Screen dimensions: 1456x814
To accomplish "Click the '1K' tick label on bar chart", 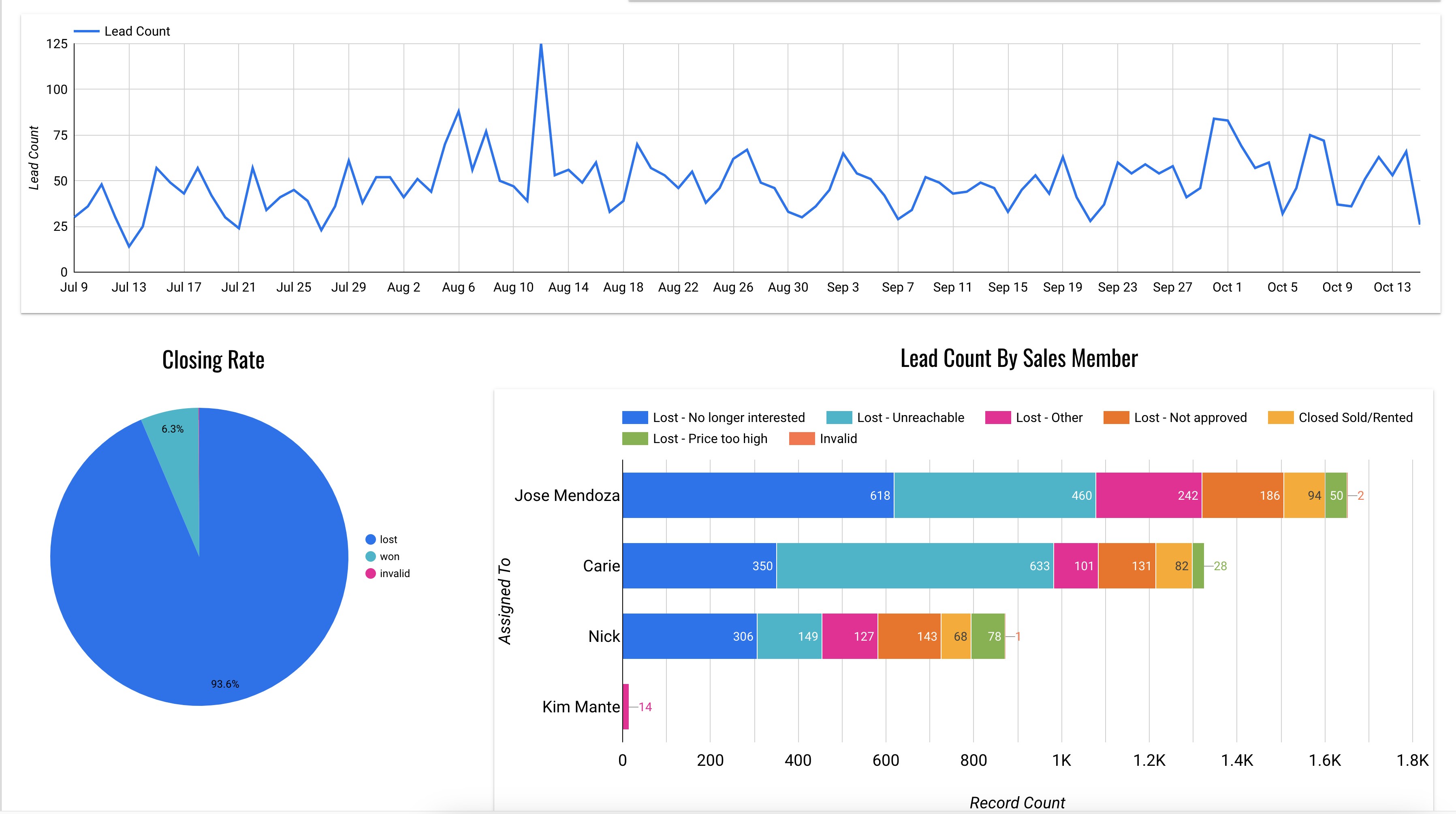I will (x=1061, y=760).
